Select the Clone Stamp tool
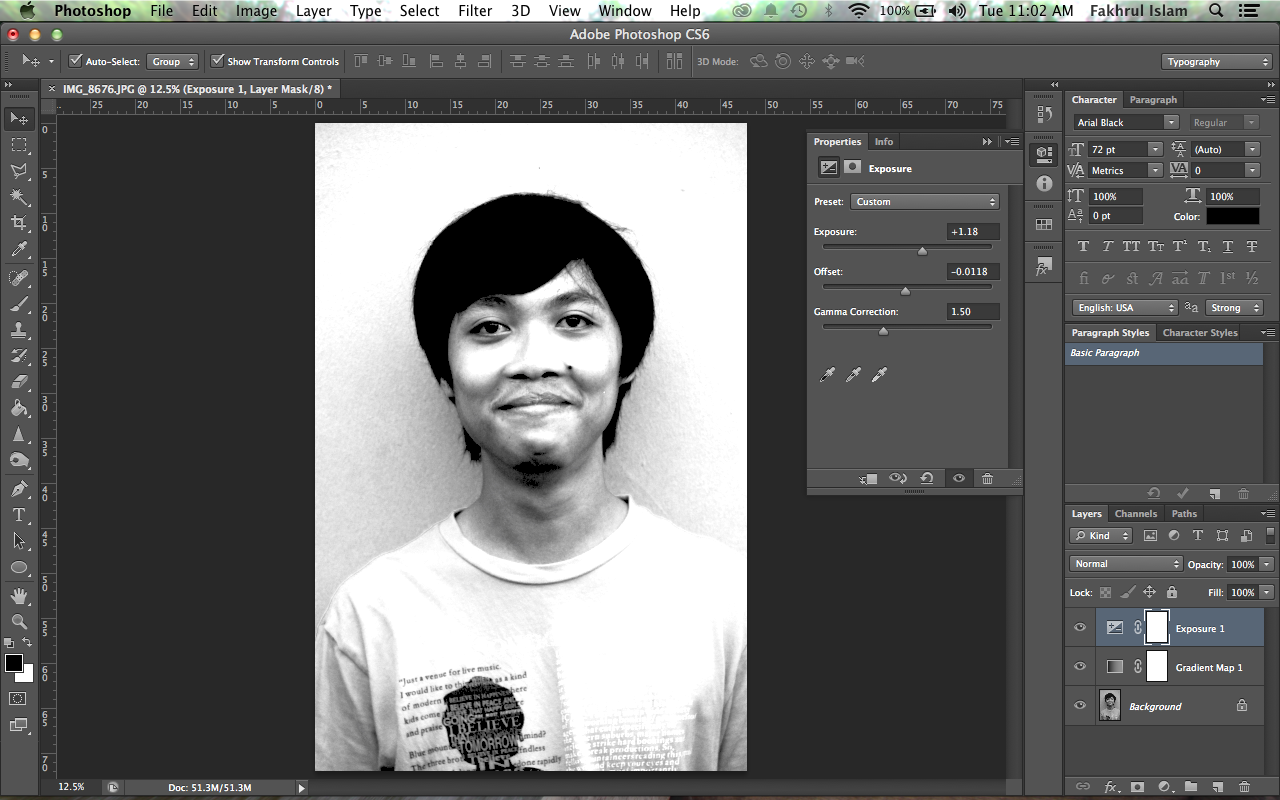1280x800 pixels. (x=19, y=330)
